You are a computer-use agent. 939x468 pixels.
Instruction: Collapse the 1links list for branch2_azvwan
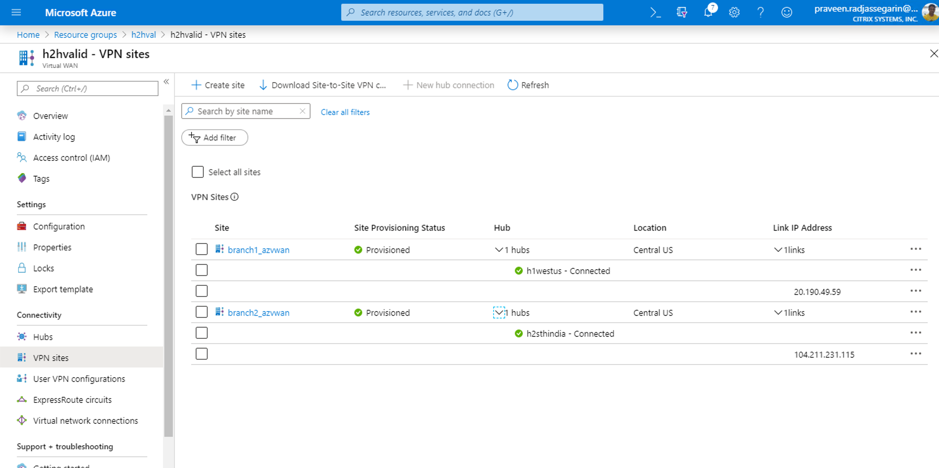[778, 313]
